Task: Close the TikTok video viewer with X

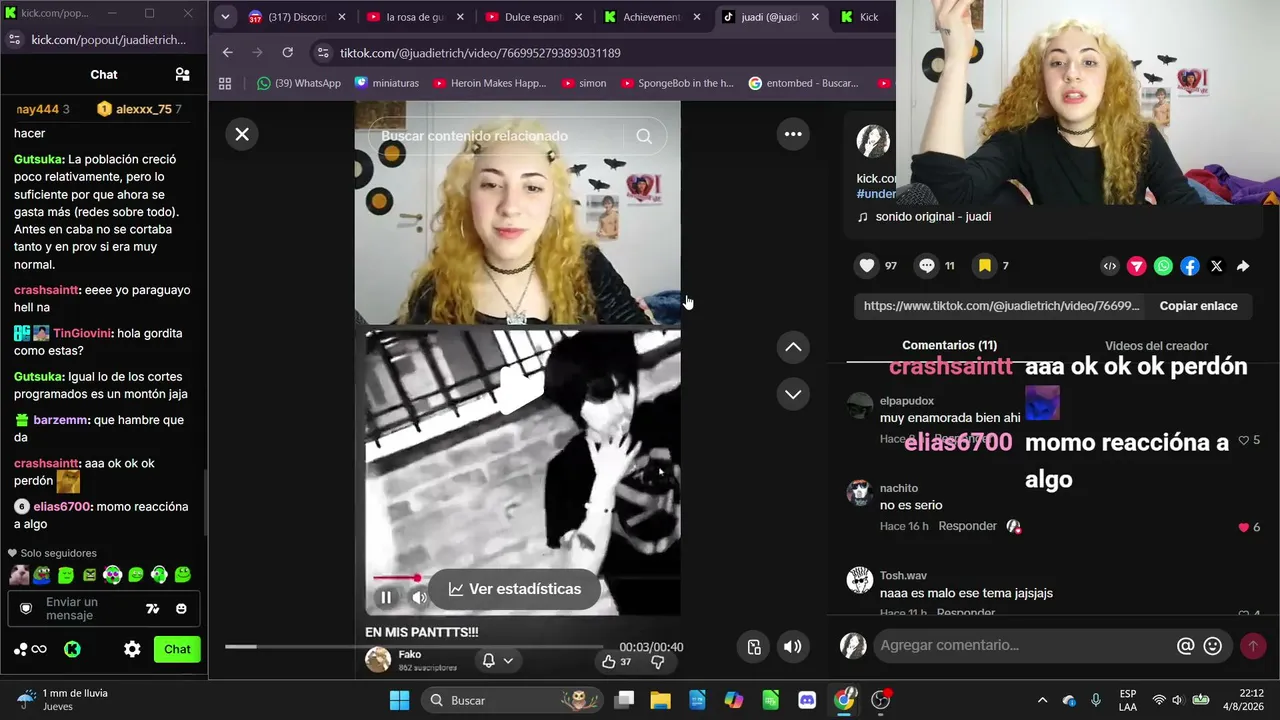Action: (x=242, y=134)
